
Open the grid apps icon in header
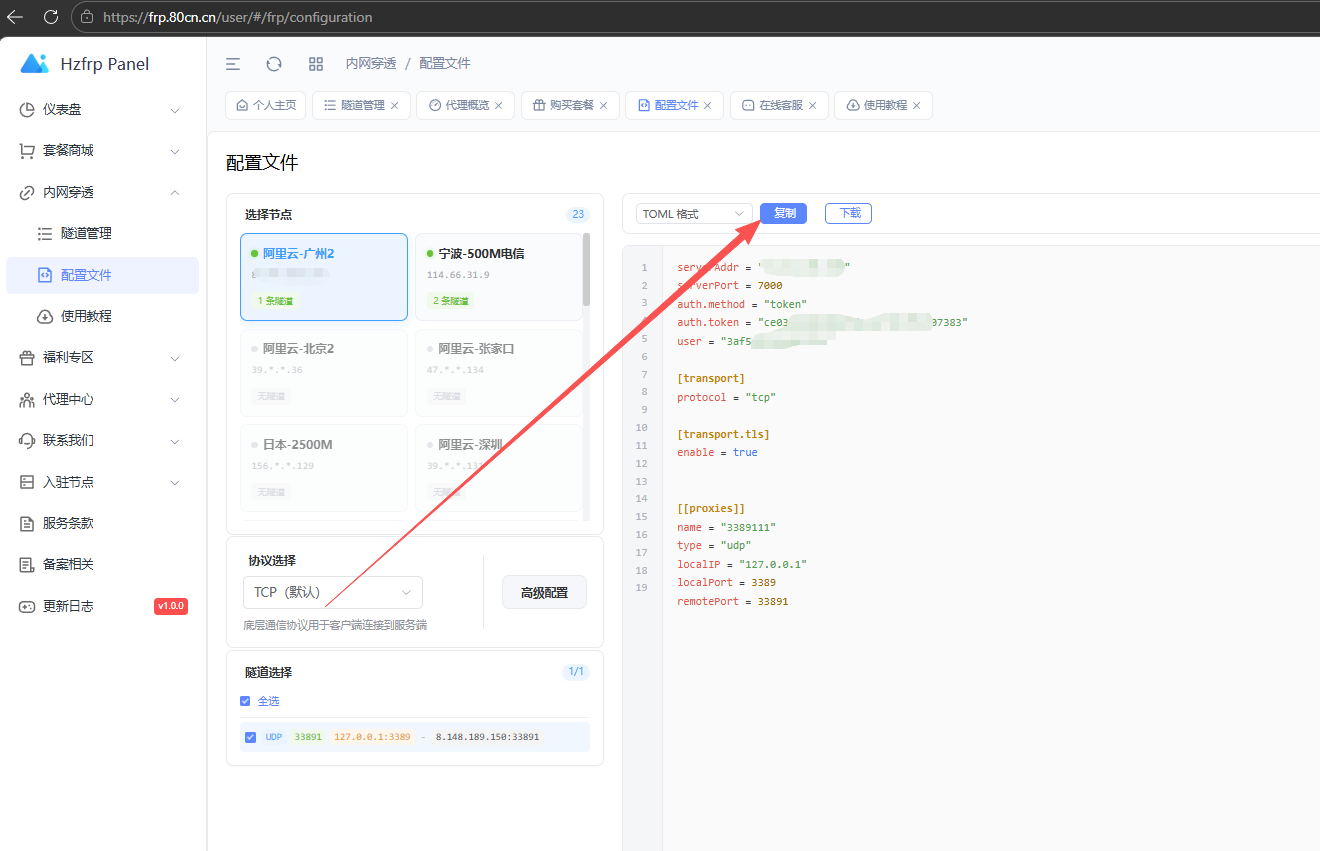(316, 64)
